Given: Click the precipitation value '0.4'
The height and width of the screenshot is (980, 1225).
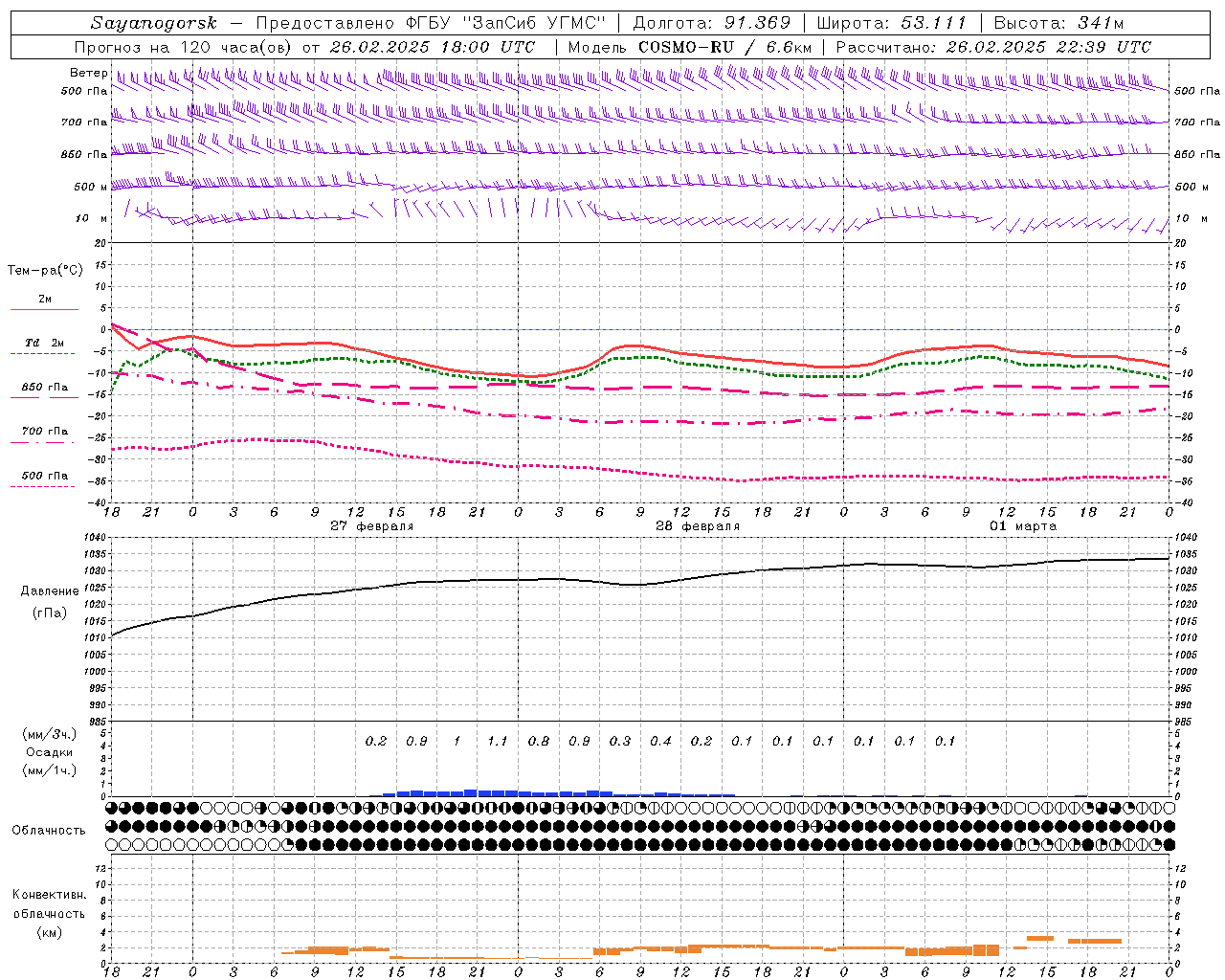Looking at the screenshot, I should 660,741.
